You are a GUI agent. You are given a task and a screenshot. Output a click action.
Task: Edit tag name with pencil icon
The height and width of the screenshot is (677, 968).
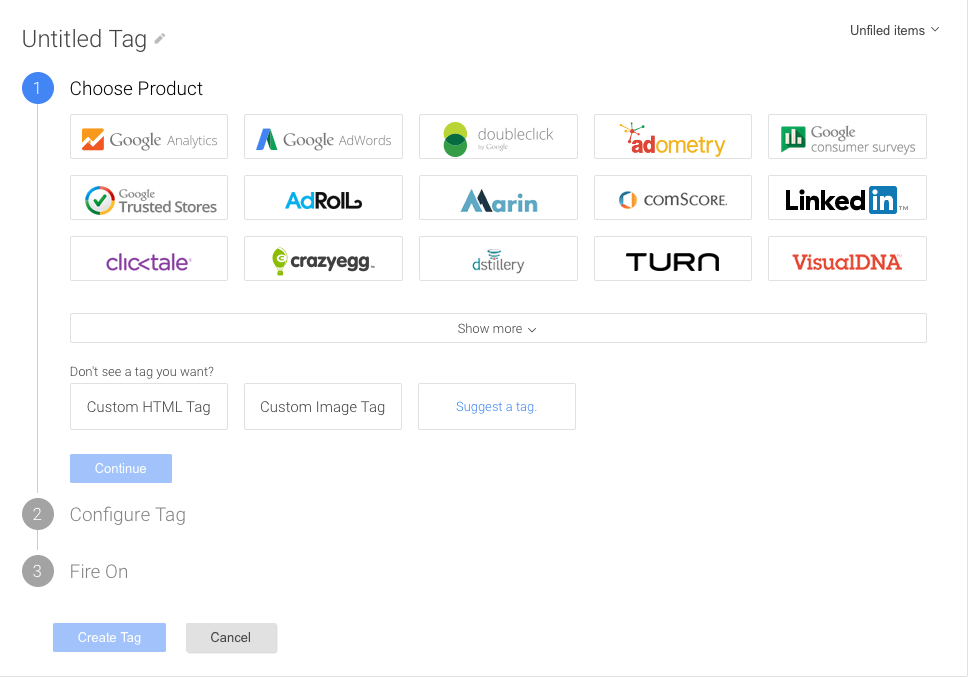pyautogui.click(x=160, y=39)
